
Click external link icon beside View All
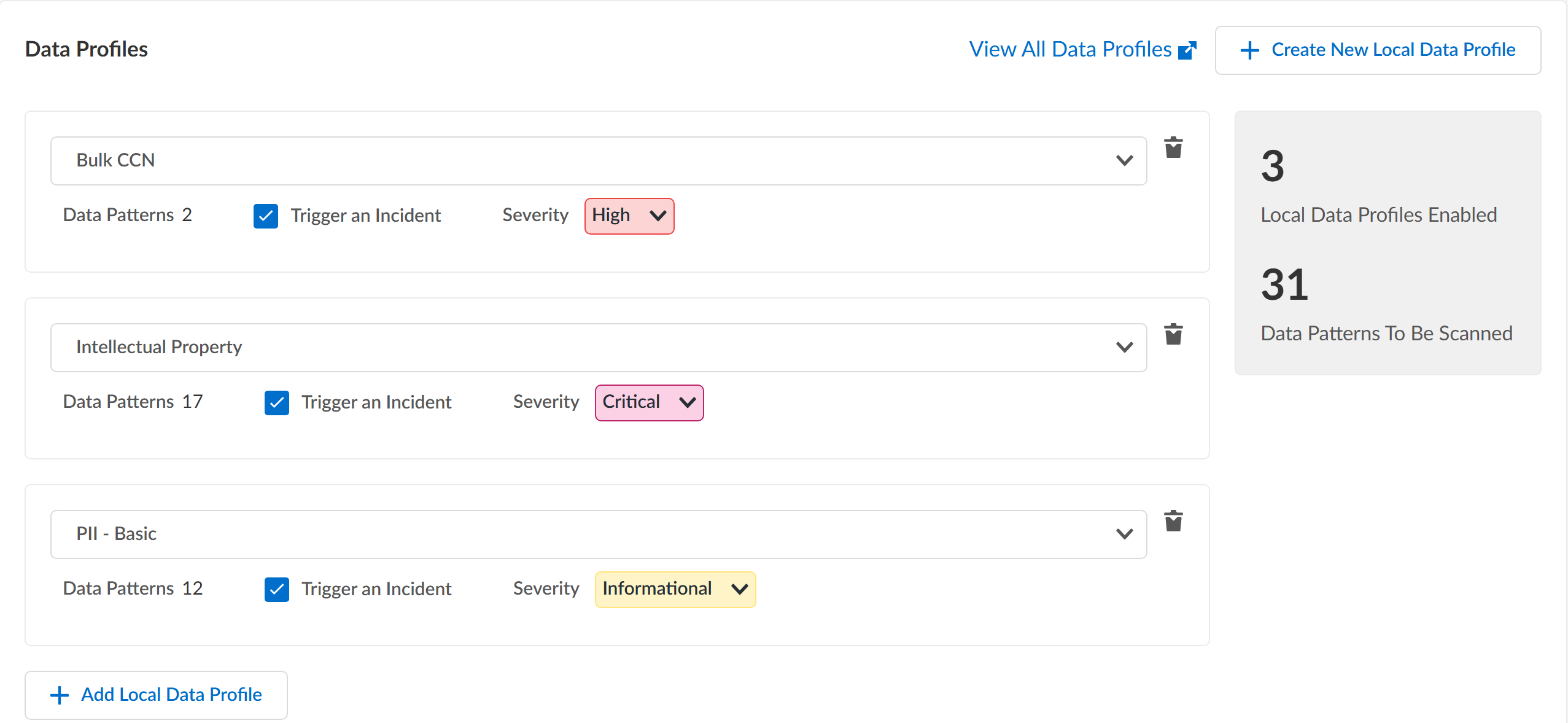coord(1187,50)
